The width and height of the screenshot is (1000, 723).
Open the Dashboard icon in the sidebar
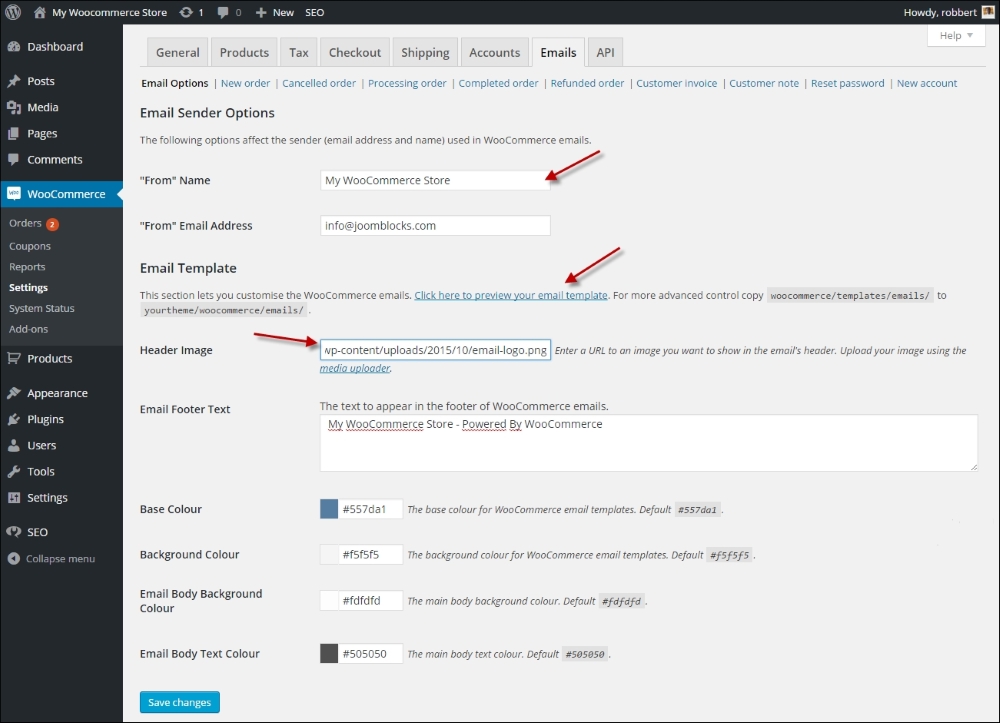(x=16, y=46)
